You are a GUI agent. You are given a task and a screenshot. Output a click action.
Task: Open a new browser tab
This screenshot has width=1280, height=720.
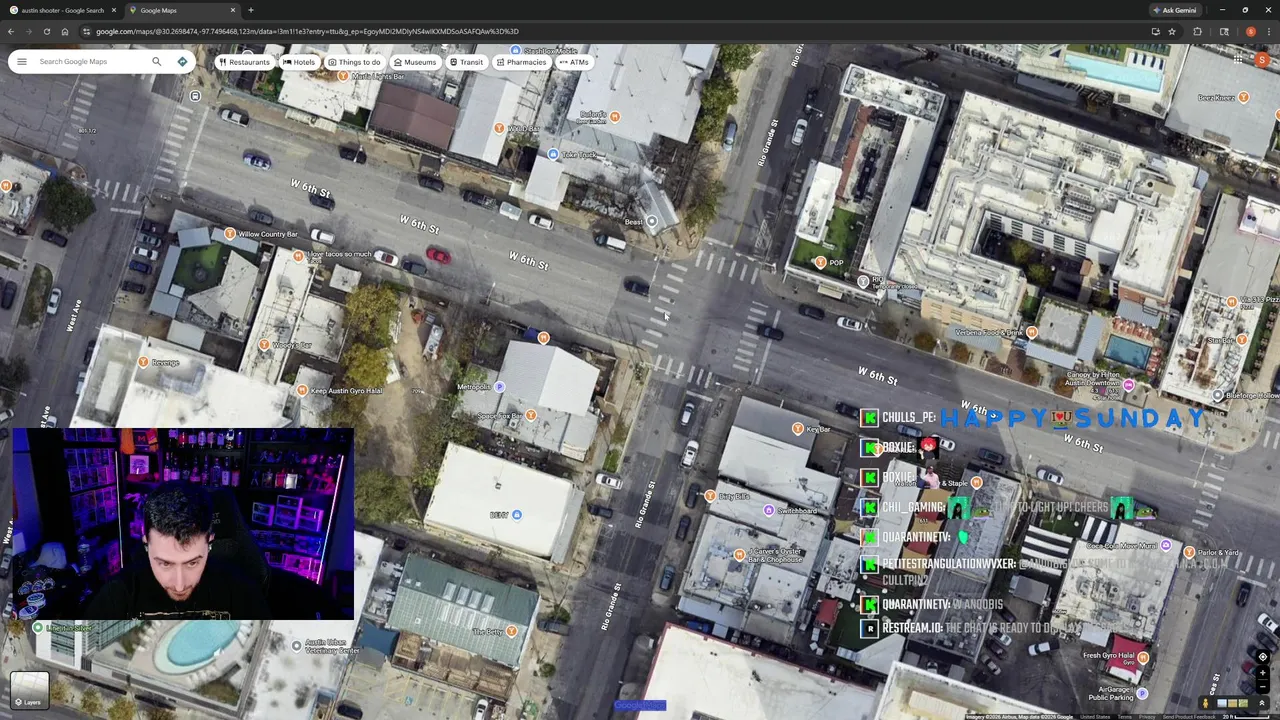[x=251, y=10]
